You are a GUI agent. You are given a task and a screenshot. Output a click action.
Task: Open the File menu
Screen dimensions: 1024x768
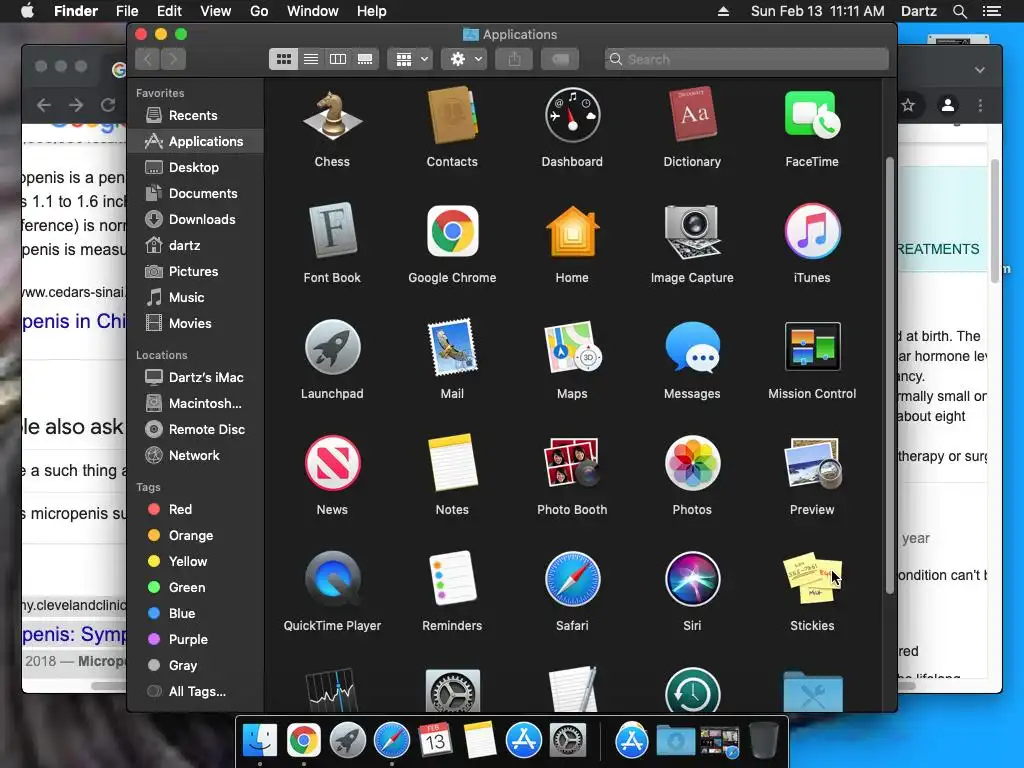tap(127, 11)
